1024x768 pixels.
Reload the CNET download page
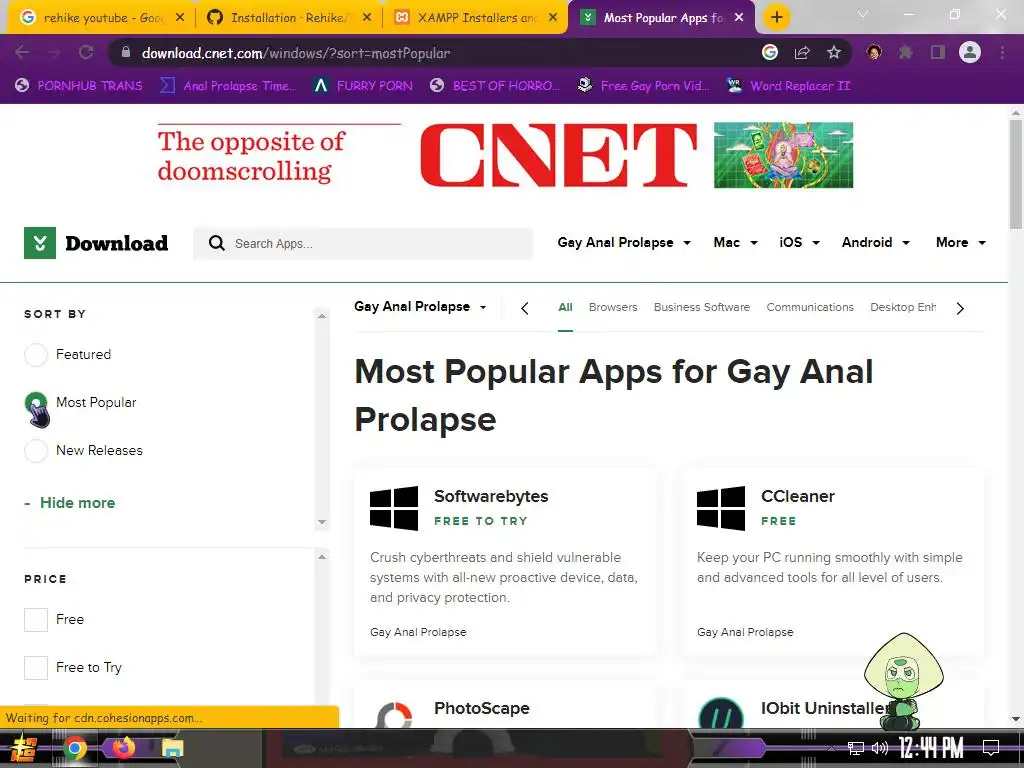pyautogui.click(x=86, y=53)
